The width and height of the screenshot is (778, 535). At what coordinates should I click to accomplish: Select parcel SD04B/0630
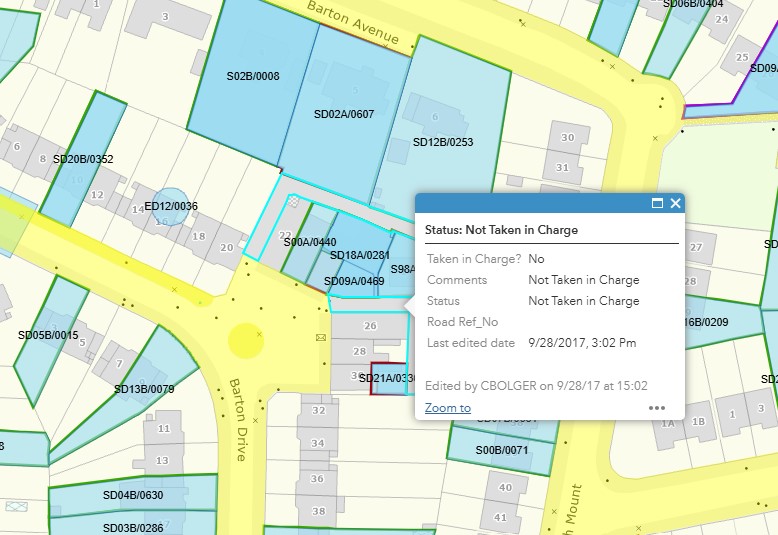(132, 495)
